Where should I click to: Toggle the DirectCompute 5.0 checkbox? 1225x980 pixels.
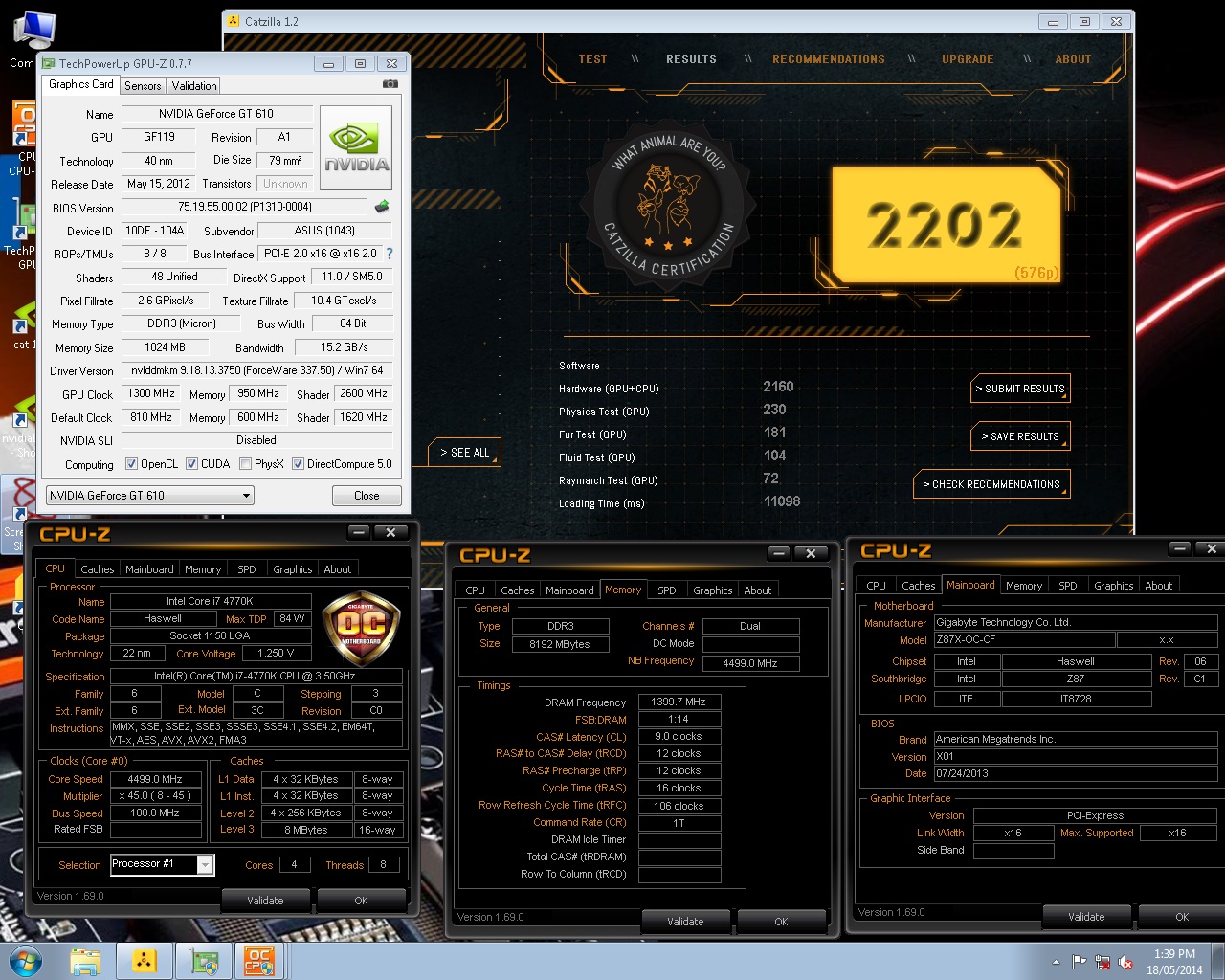[x=299, y=464]
